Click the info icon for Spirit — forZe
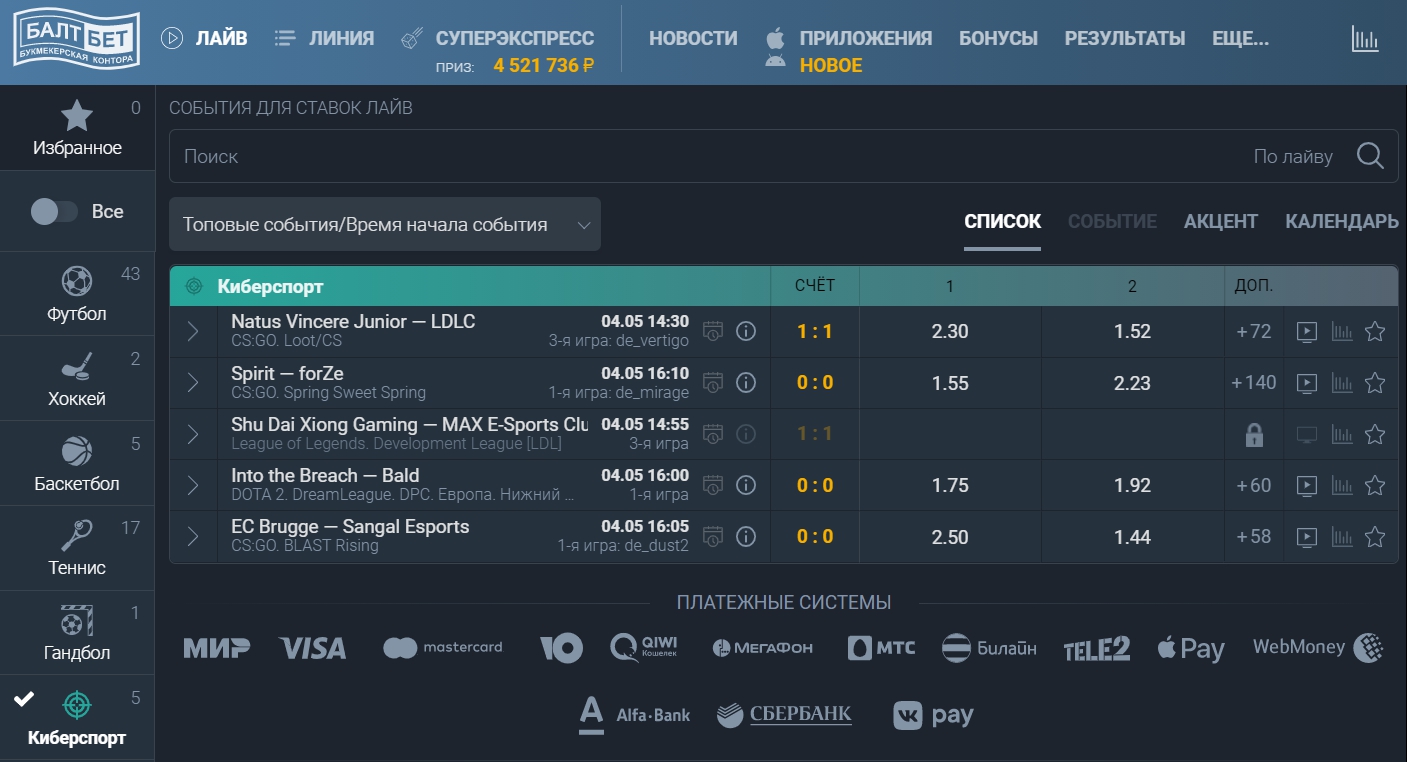This screenshot has height=762, width=1407. [x=745, y=383]
